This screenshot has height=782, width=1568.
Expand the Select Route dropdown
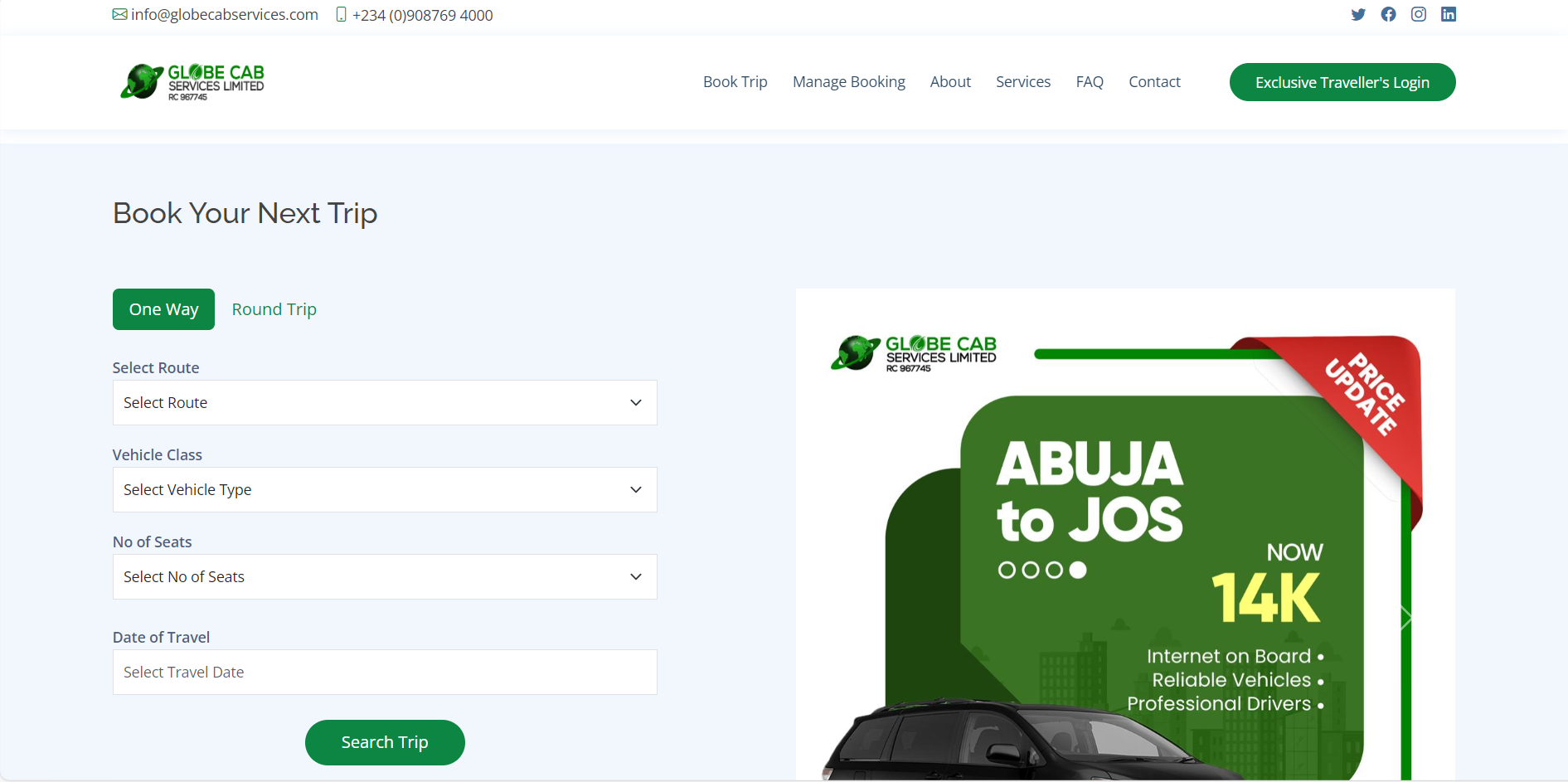pyautogui.click(x=385, y=403)
